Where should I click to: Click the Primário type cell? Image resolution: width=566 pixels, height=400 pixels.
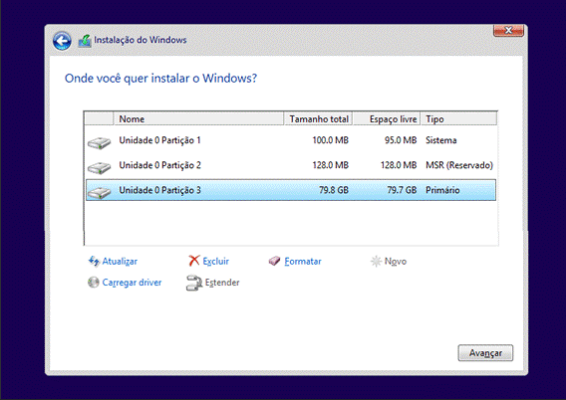coord(443,190)
